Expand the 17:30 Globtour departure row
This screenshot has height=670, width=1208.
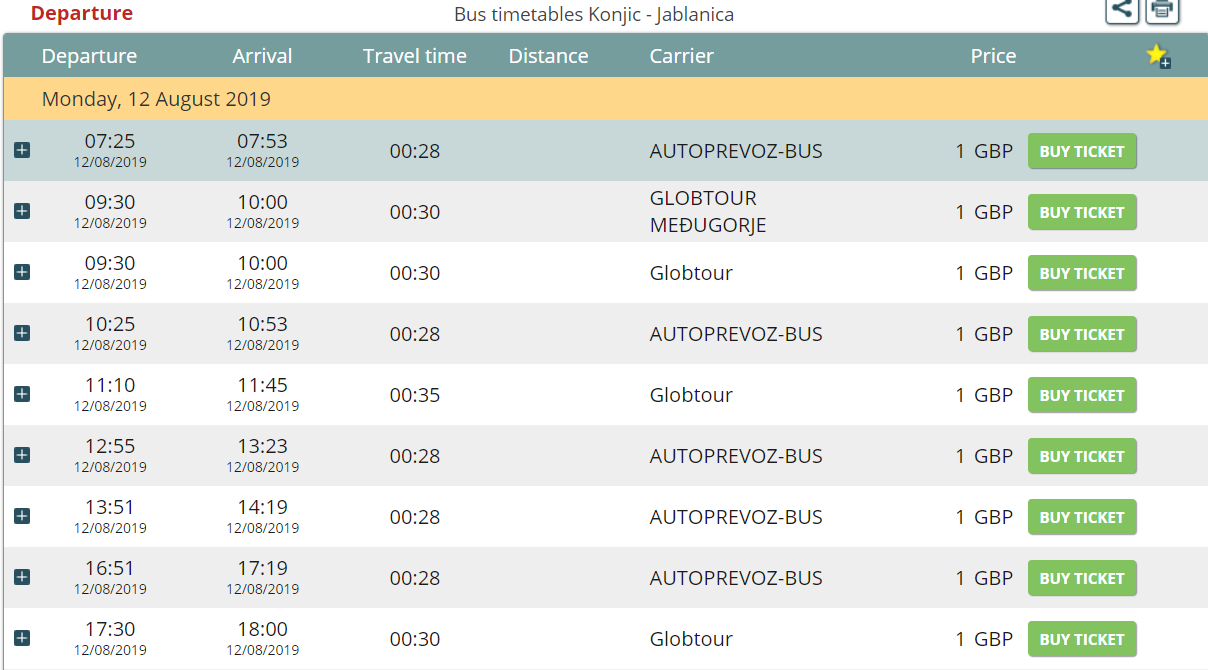tap(22, 638)
